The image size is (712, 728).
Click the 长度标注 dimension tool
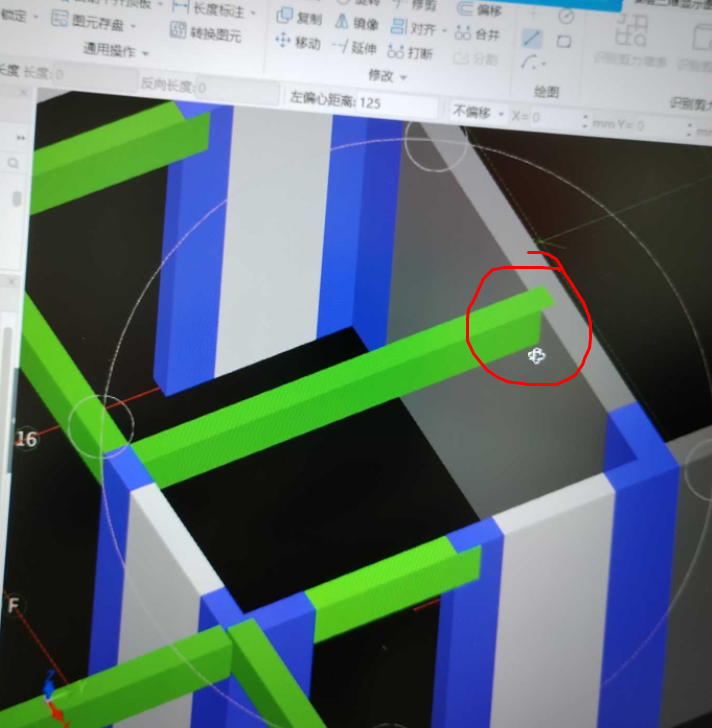pos(208,9)
